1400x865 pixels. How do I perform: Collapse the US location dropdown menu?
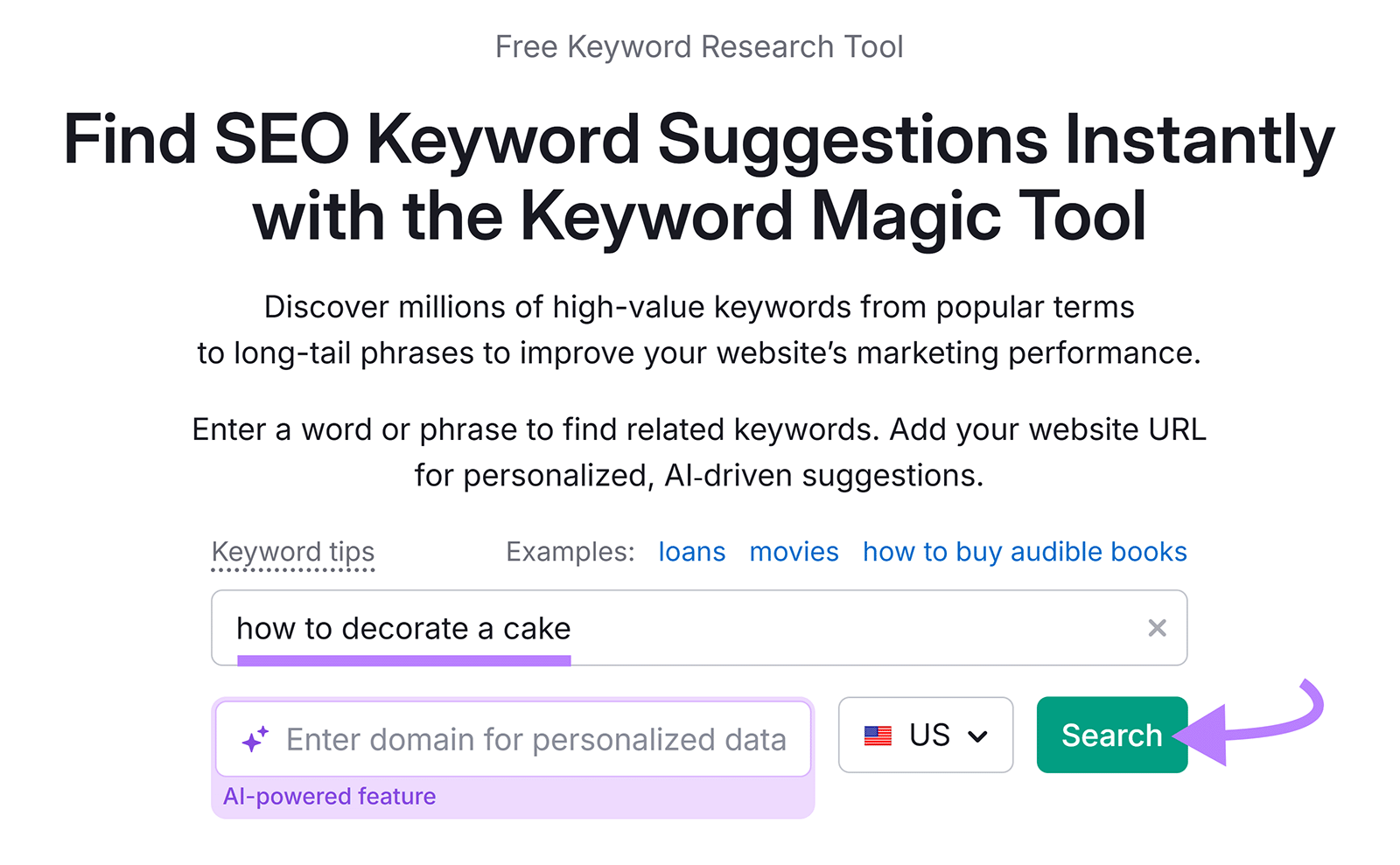point(978,737)
